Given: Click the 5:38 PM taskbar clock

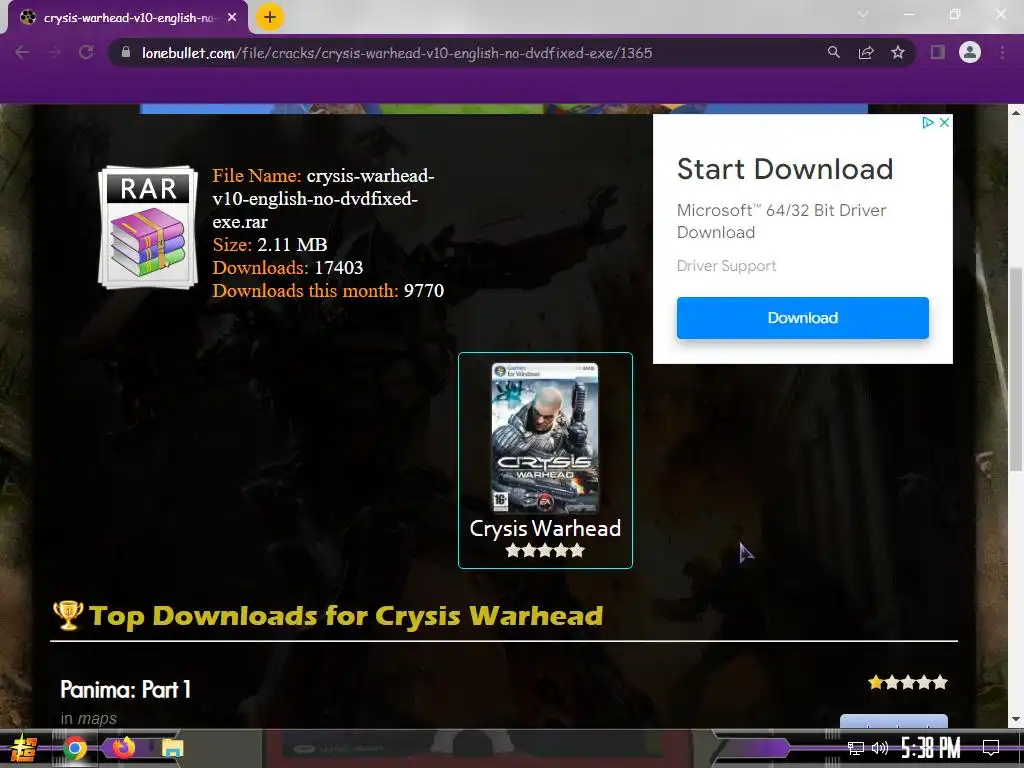Looking at the screenshot, I should tap(931, 748).
